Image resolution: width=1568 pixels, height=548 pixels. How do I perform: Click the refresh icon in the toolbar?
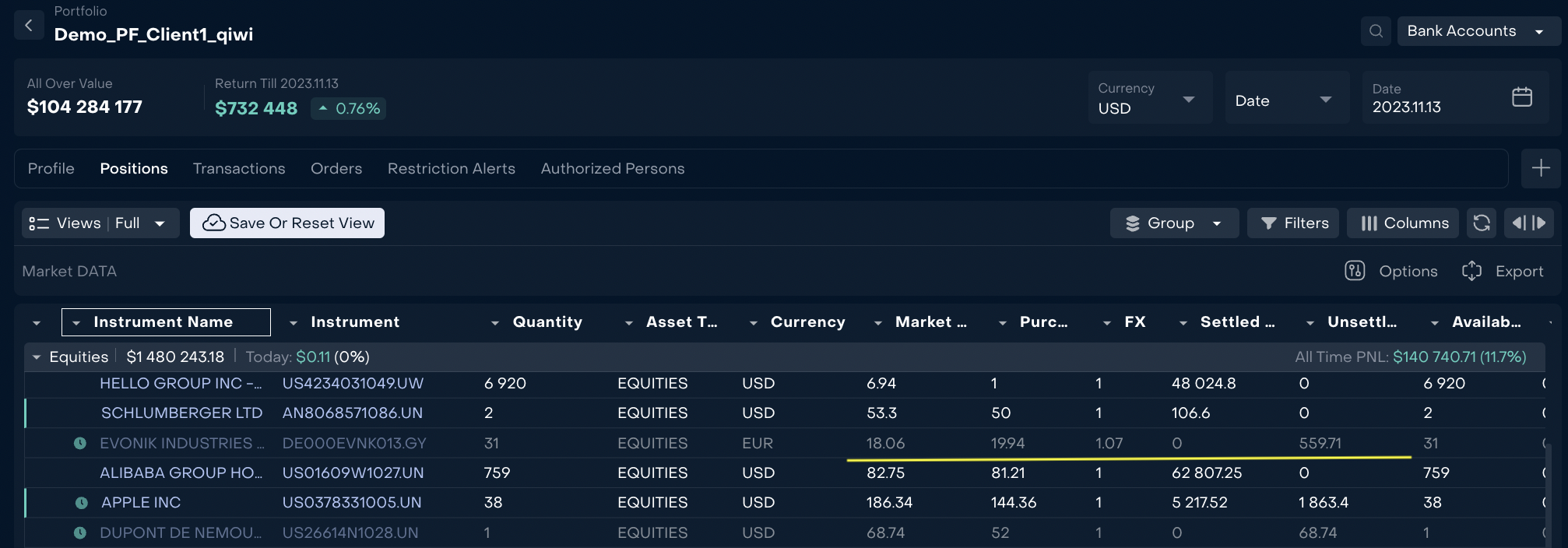(1482, 223)
